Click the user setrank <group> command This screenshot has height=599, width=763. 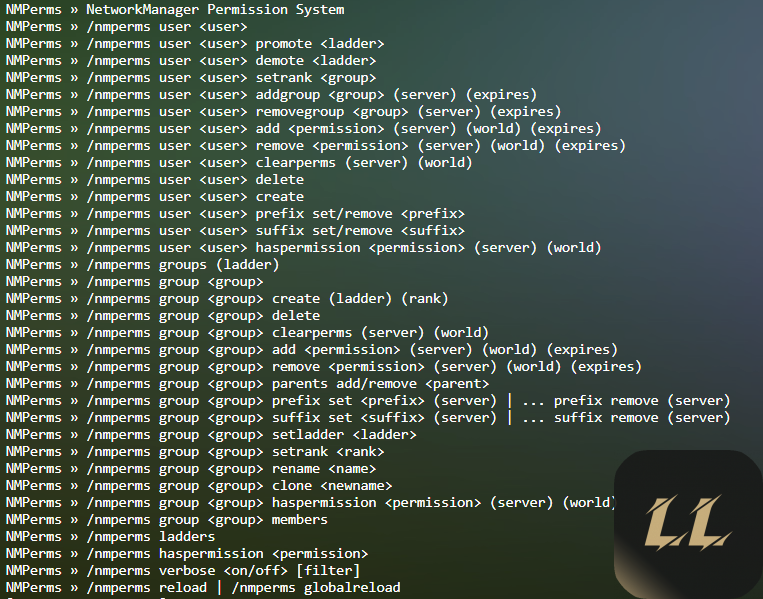click(x=231, y=78)
